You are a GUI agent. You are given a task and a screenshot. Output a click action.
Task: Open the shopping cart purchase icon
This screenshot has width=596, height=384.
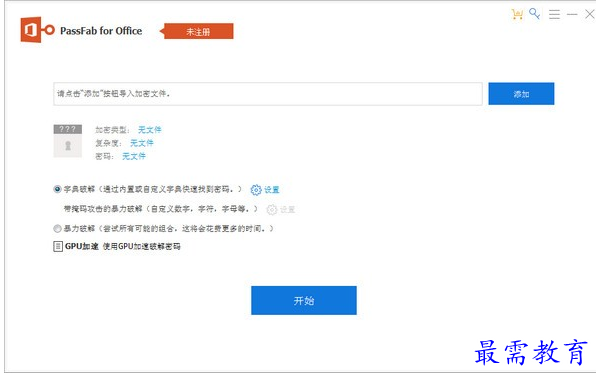point(517,14)
